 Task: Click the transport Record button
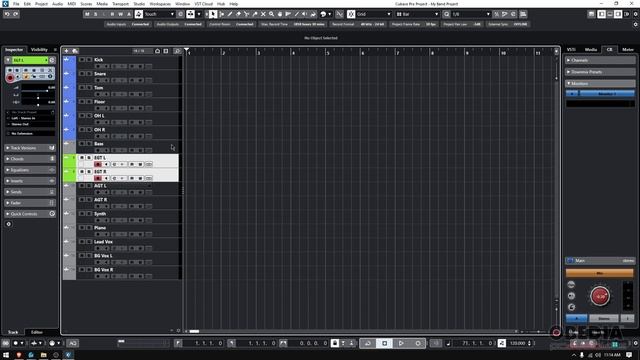pos(418,343)
